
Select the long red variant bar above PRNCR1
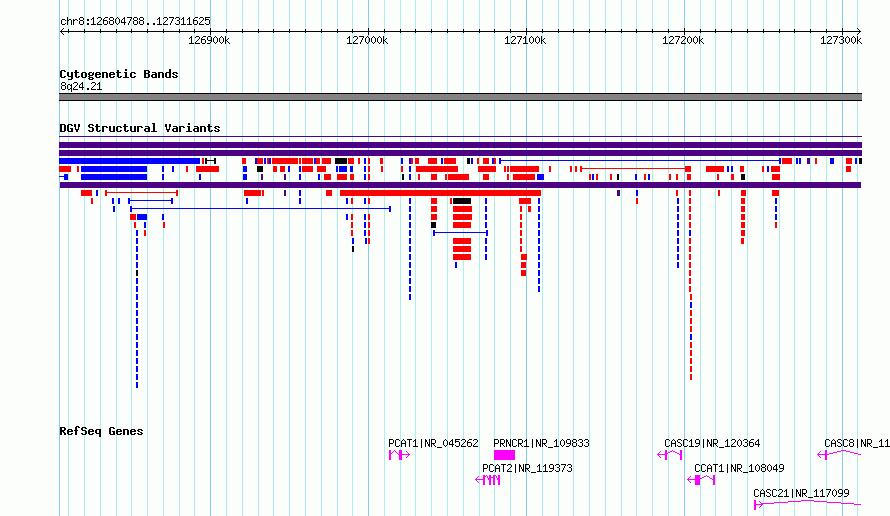(x=440, y=194)
